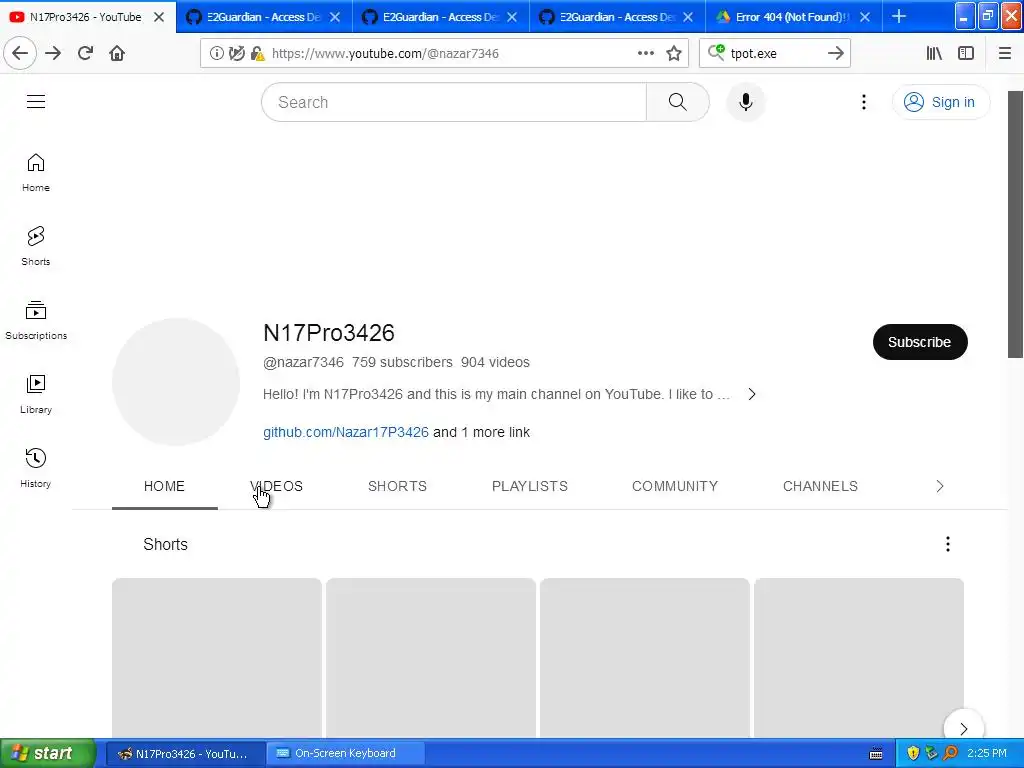The width and height of the screenshot is (1024, 768).
Task: Close the Error 404 tab
Action: click(x=865, y=17)
